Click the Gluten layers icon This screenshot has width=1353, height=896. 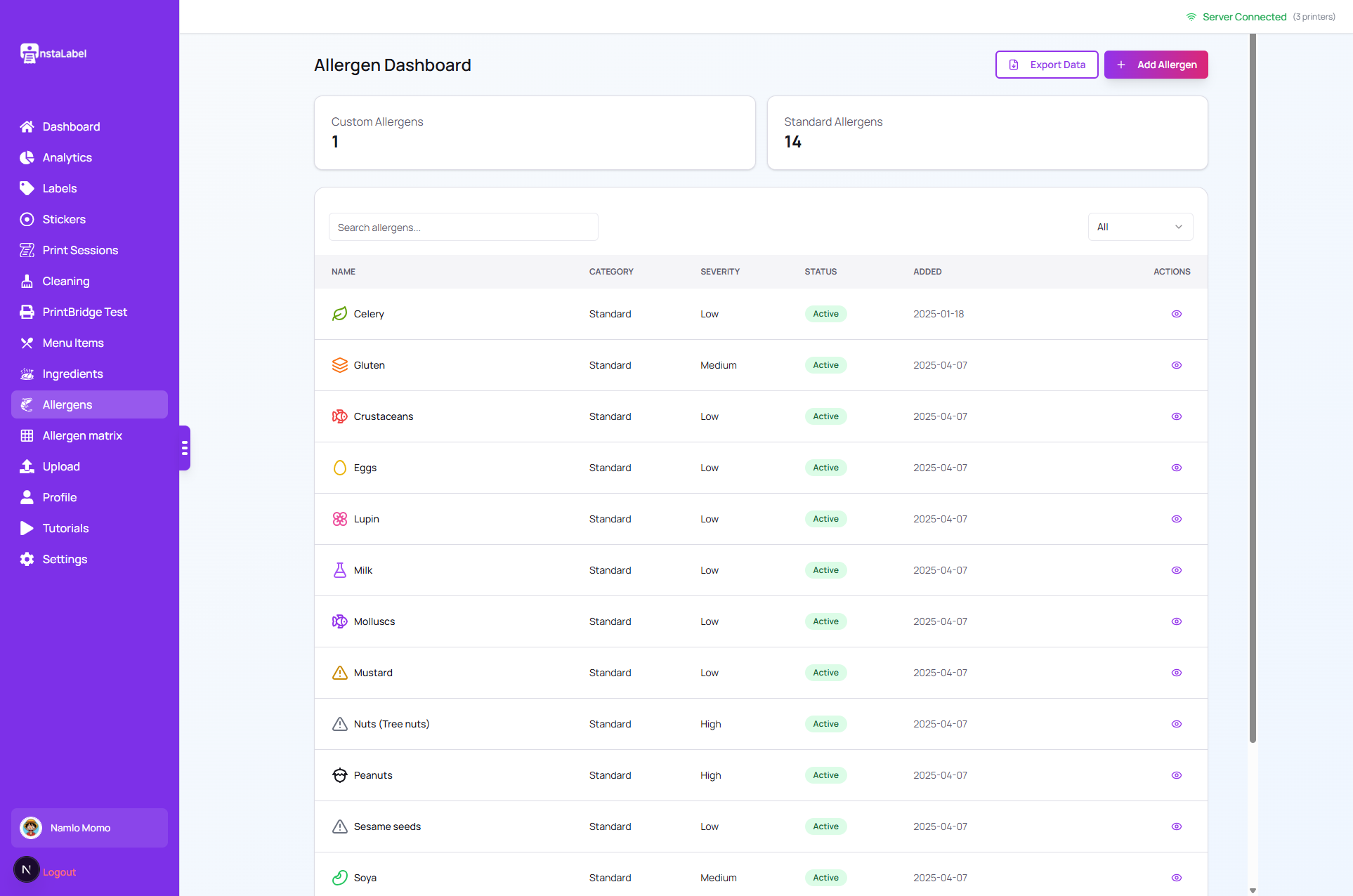(340, 365)
